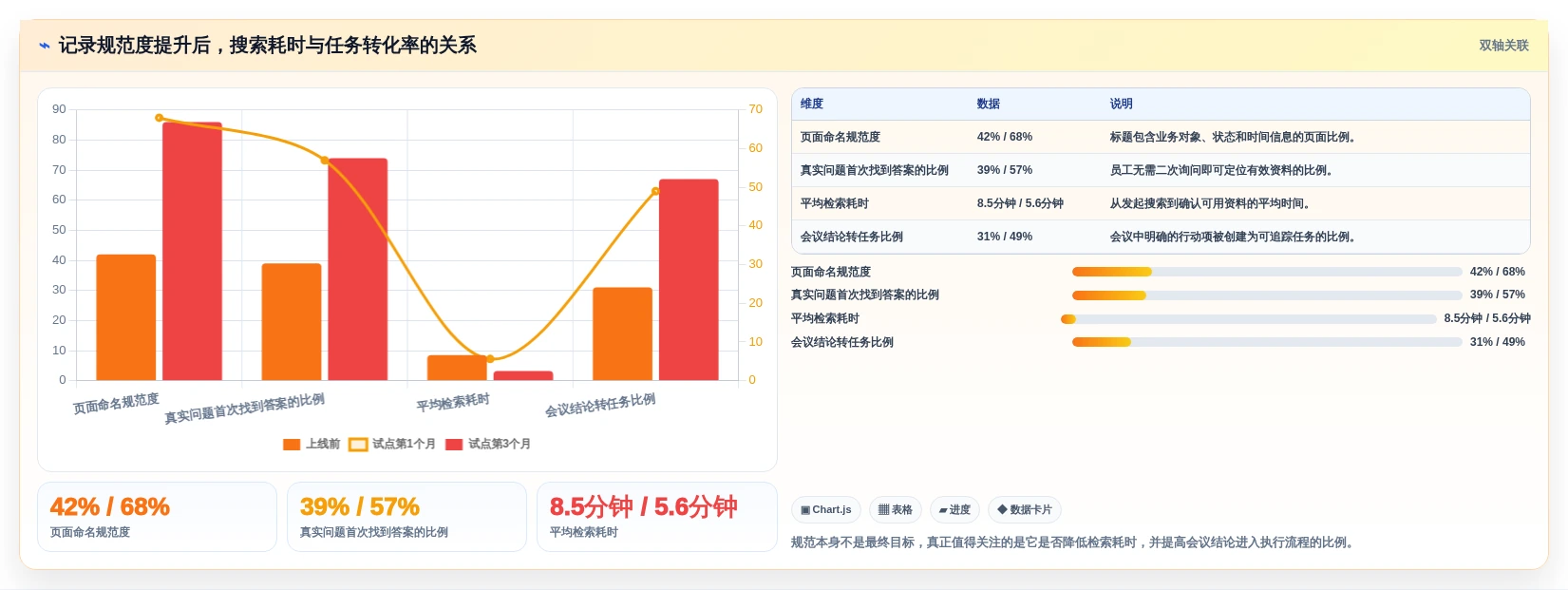This screenshot has height=590, width=1568.
Task: Click the 会议结论转任务比例 x-axis label
Action: 600,406
